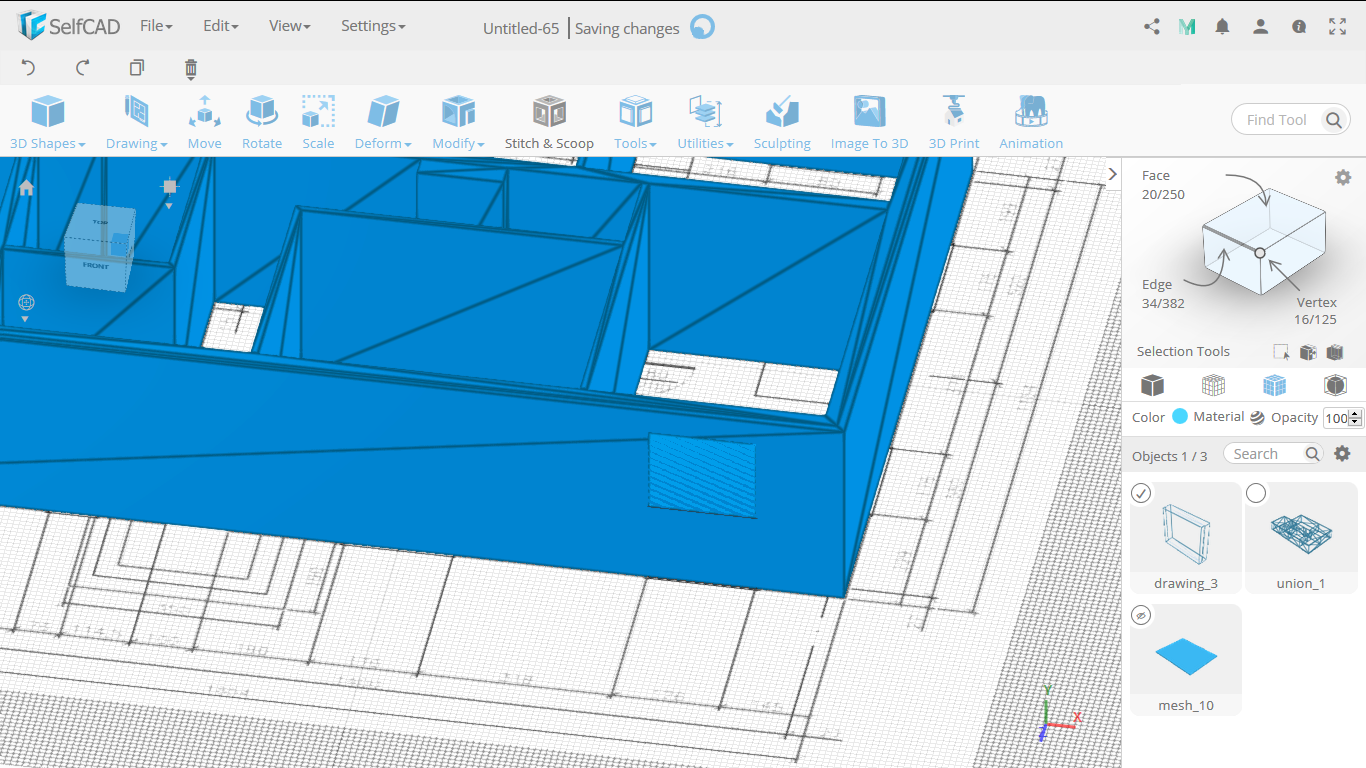Click the Share icon in header

point(1152,27)
